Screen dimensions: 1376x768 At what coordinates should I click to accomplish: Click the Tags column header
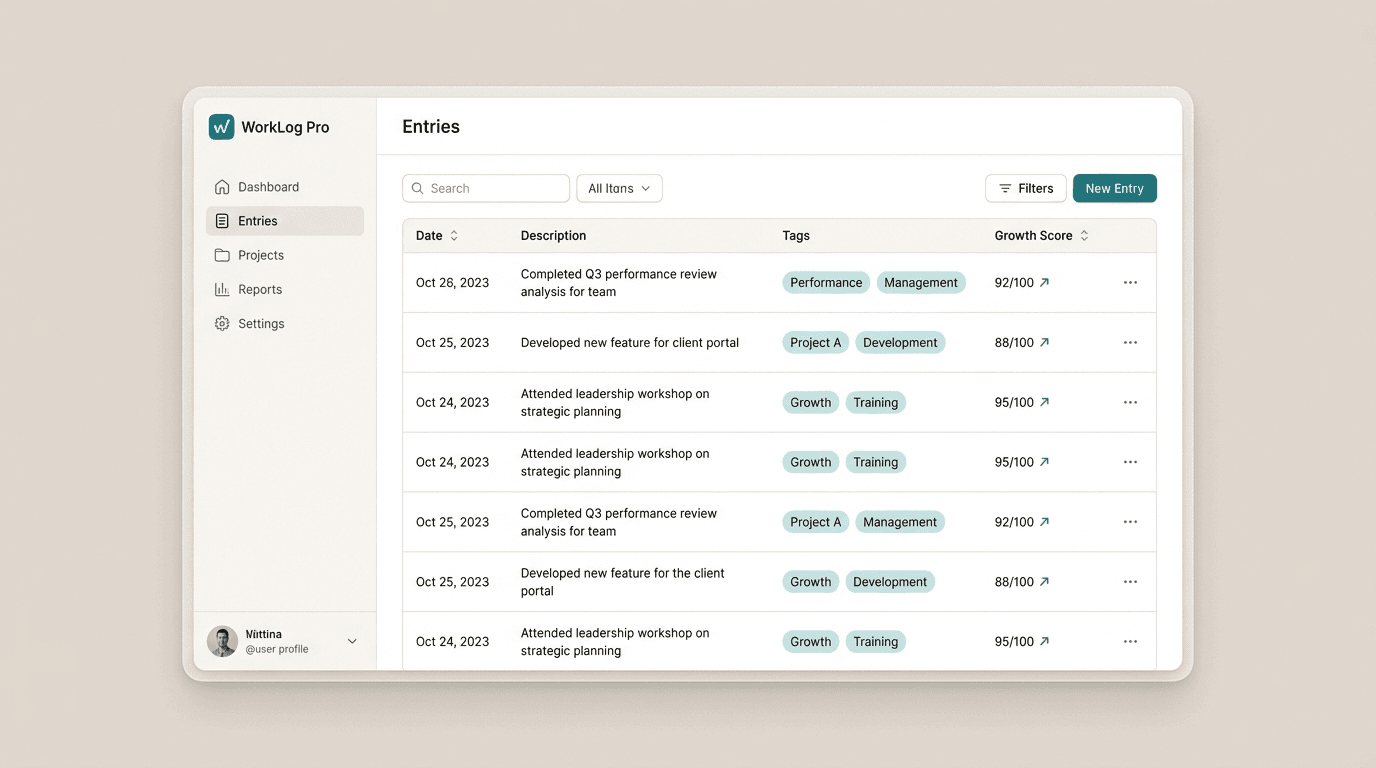[x=796, y=236]
